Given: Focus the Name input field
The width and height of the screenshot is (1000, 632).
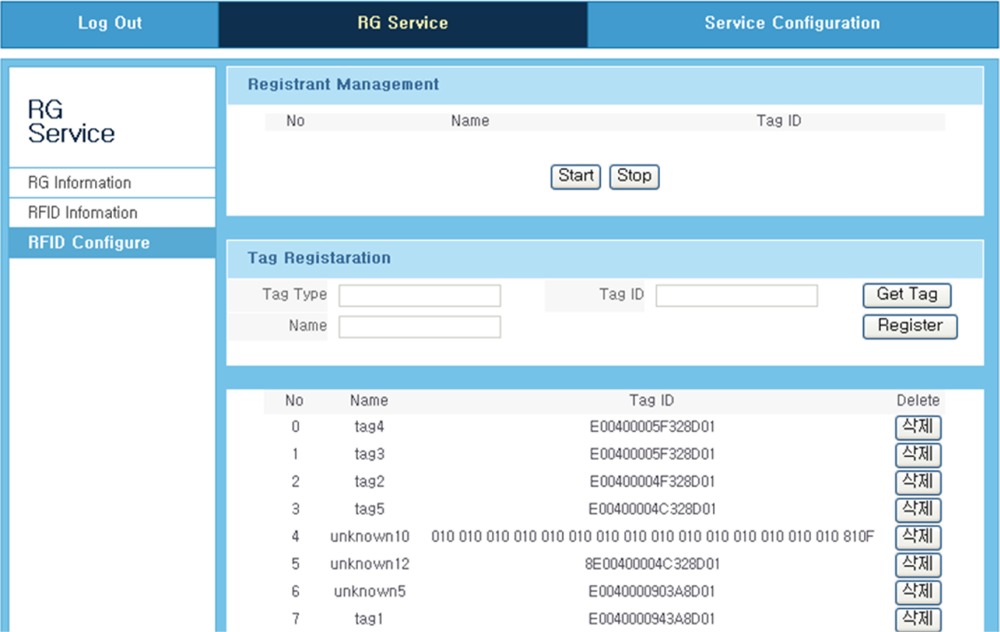Looking at the screenshot, I should pos(420,327).
